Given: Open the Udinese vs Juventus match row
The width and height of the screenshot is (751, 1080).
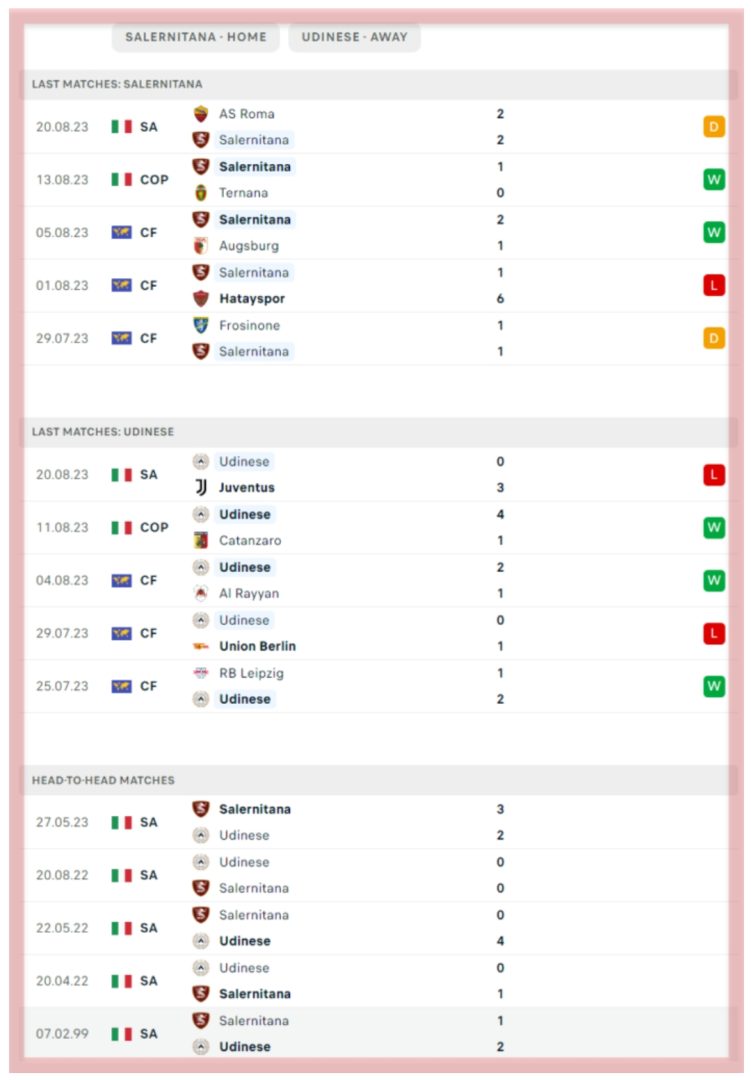Looking at the screenshot, I should click(x=376, y=475).
